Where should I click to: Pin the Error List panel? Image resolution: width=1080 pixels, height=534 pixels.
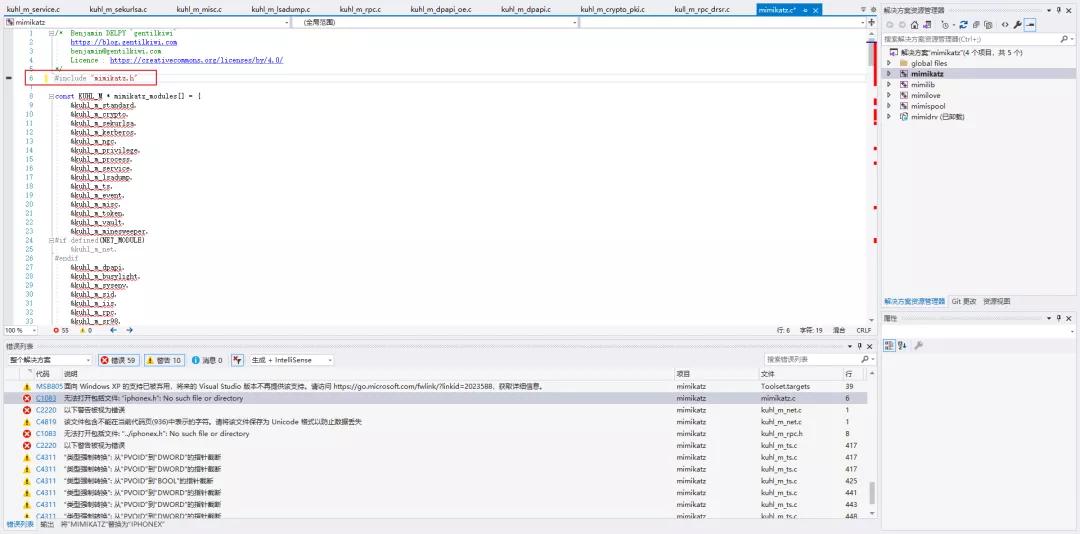coord(860,346)
